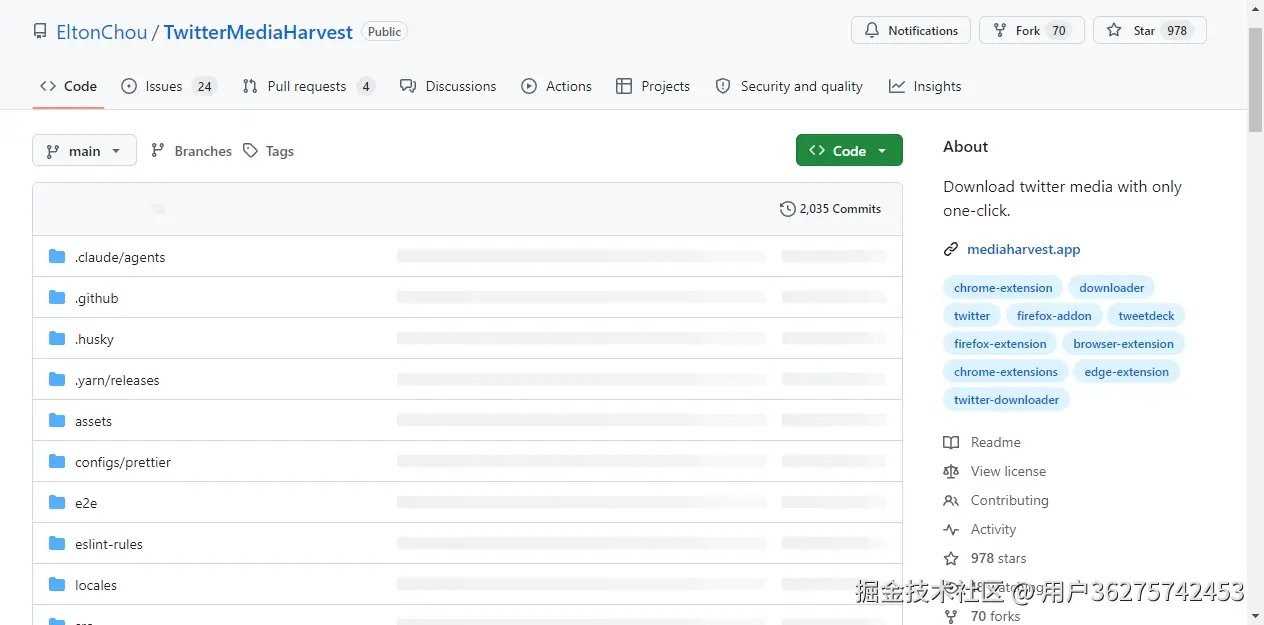Click the Discussions speech bubble icon
The image size is (1264, 625).
pos(408,86)
